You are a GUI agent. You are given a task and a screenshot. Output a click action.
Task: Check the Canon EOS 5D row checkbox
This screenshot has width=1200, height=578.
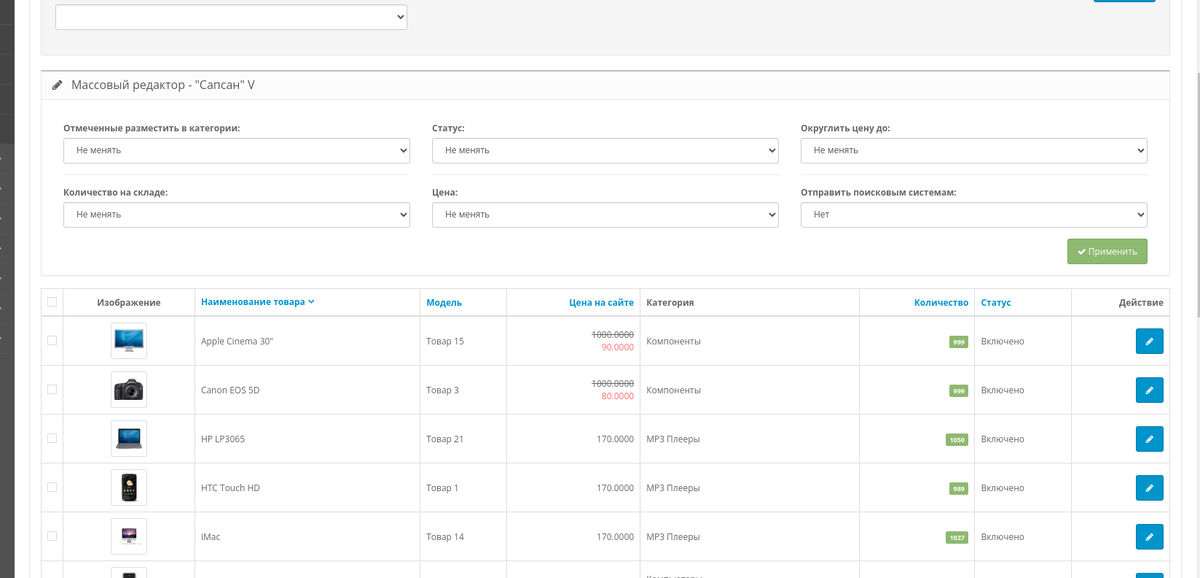pyautogui.click(x=52, y=390)
